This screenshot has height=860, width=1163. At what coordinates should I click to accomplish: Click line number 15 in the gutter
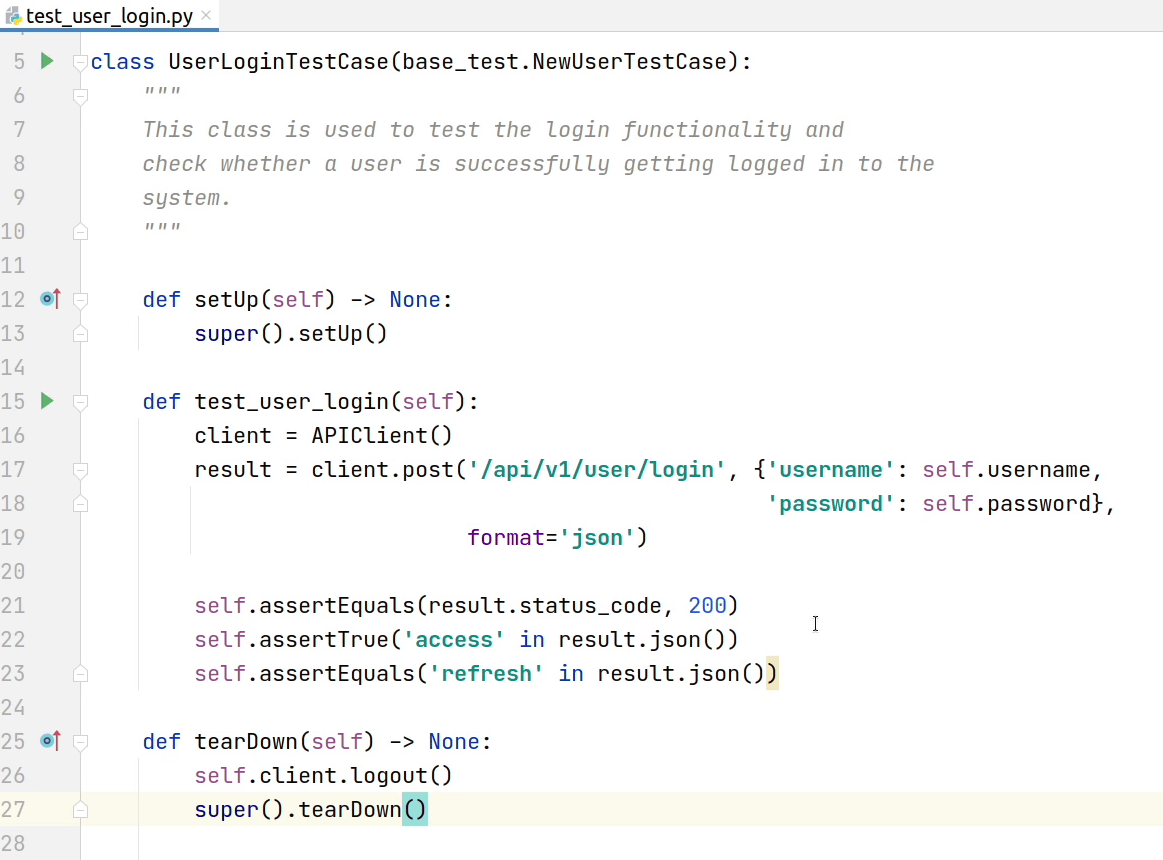(14, 401)
